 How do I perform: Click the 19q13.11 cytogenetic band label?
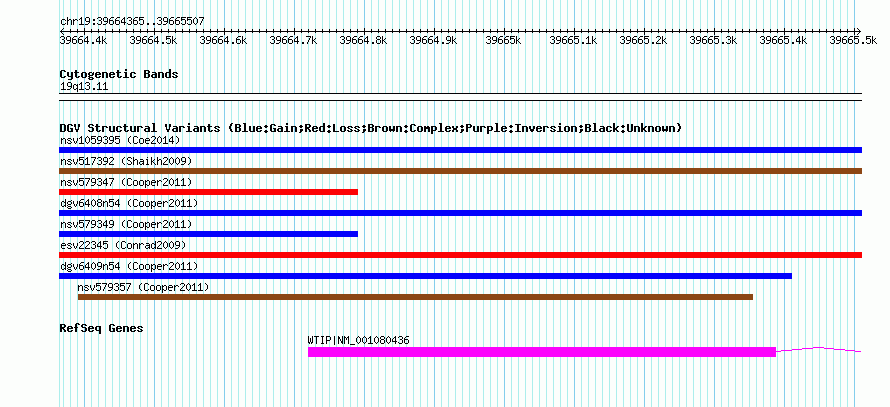click(x=84, y=87)
